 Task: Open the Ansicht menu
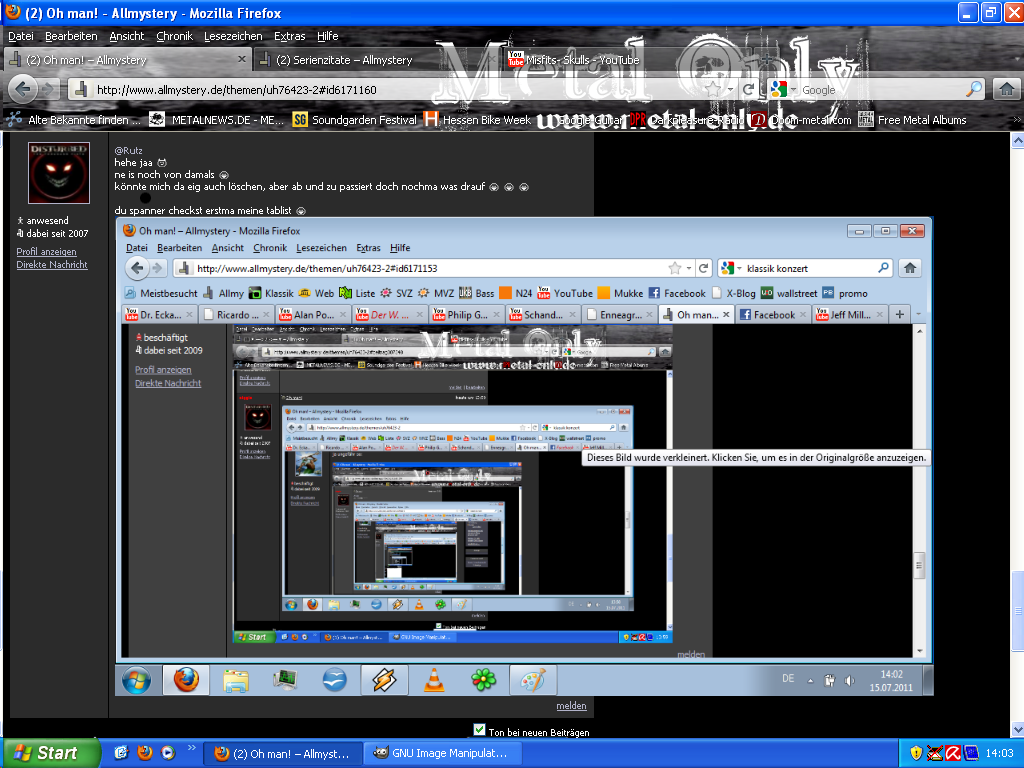127,36
